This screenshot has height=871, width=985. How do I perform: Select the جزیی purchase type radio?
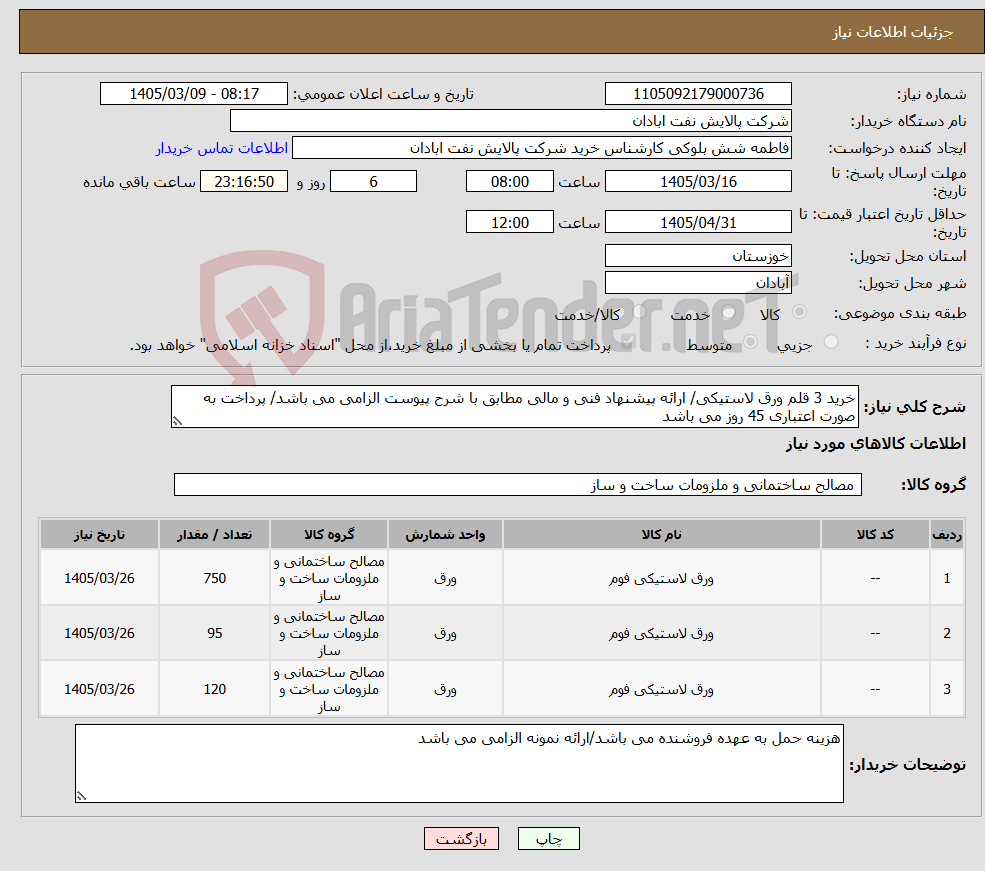pyautogui.click(x=830, y=342)
